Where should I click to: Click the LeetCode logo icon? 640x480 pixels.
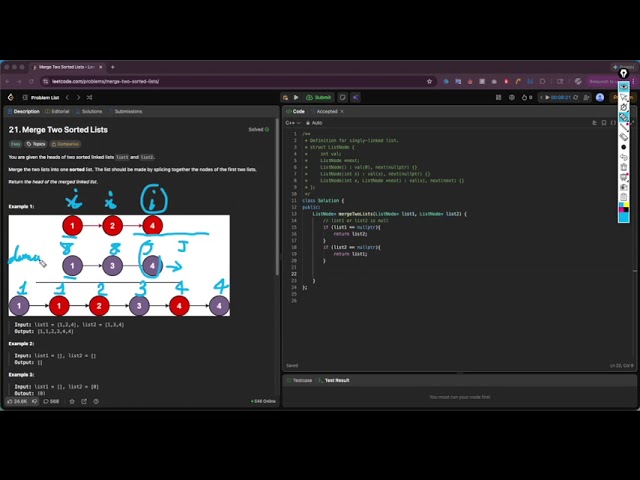11,97
